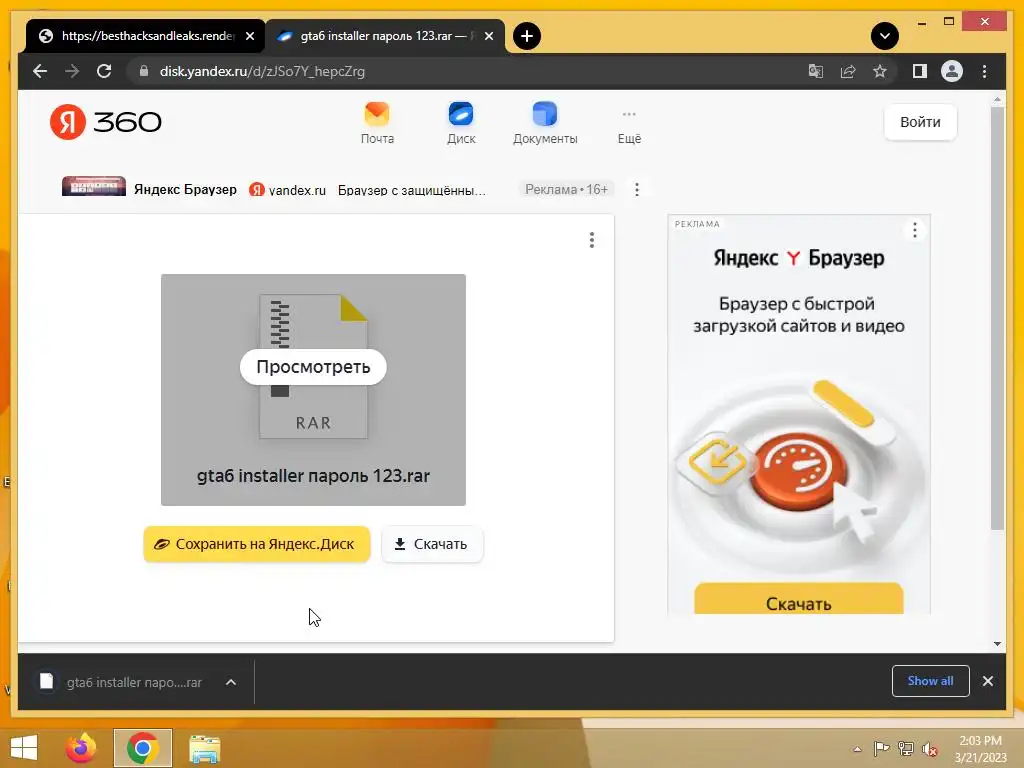
Task: Click the browser forward arrow
Action: (72, 71)
